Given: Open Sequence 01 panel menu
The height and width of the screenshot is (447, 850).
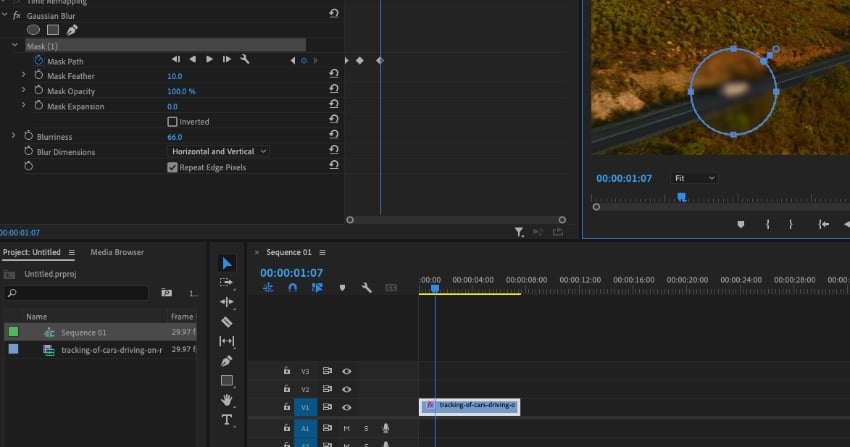Looking at the screenshot, I should click(x=323, y=252).
